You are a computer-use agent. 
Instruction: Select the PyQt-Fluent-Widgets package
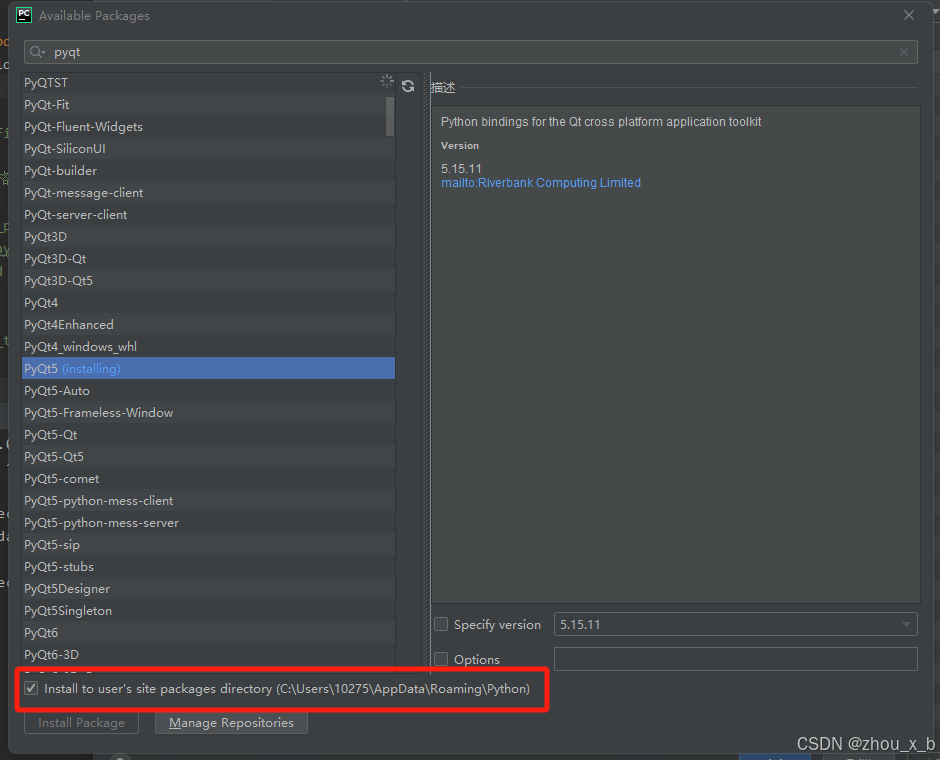coord(208,126)
